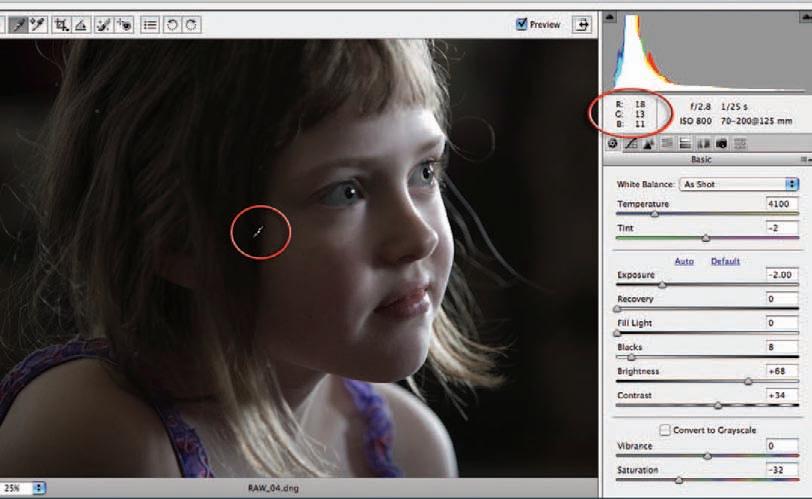812x499 pixels.
Task: Click the Temperature value field 4100
Action: pos(781,203)
